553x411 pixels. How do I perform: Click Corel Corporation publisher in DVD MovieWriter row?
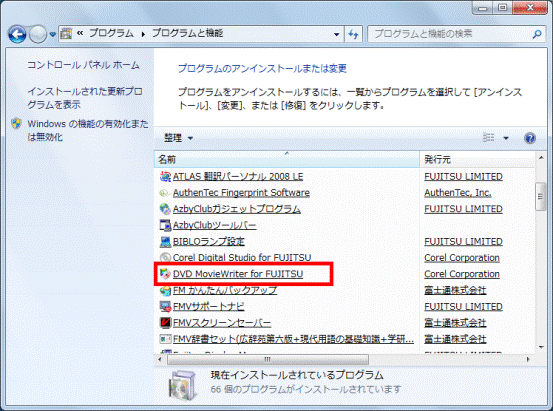point(462,274)
